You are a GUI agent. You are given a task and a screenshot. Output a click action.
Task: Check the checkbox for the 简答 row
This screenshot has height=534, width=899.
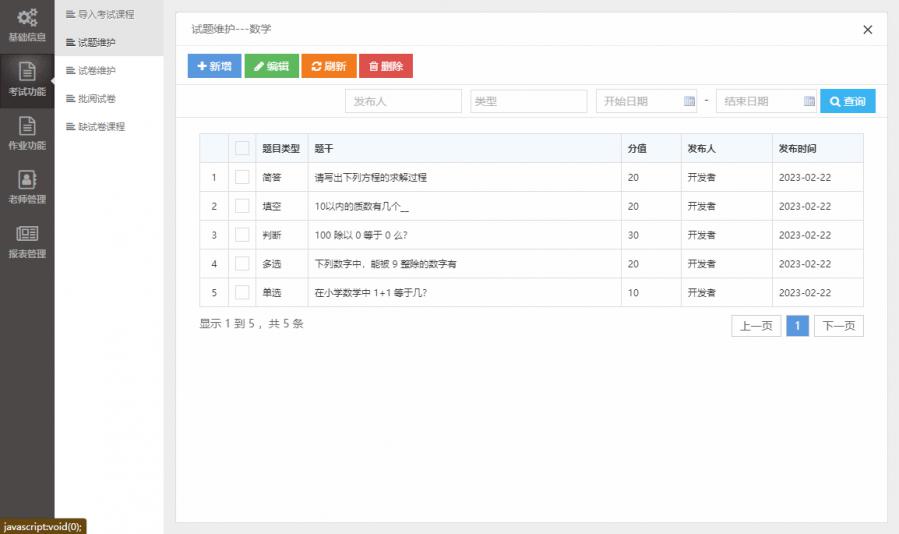click(242, 177)
